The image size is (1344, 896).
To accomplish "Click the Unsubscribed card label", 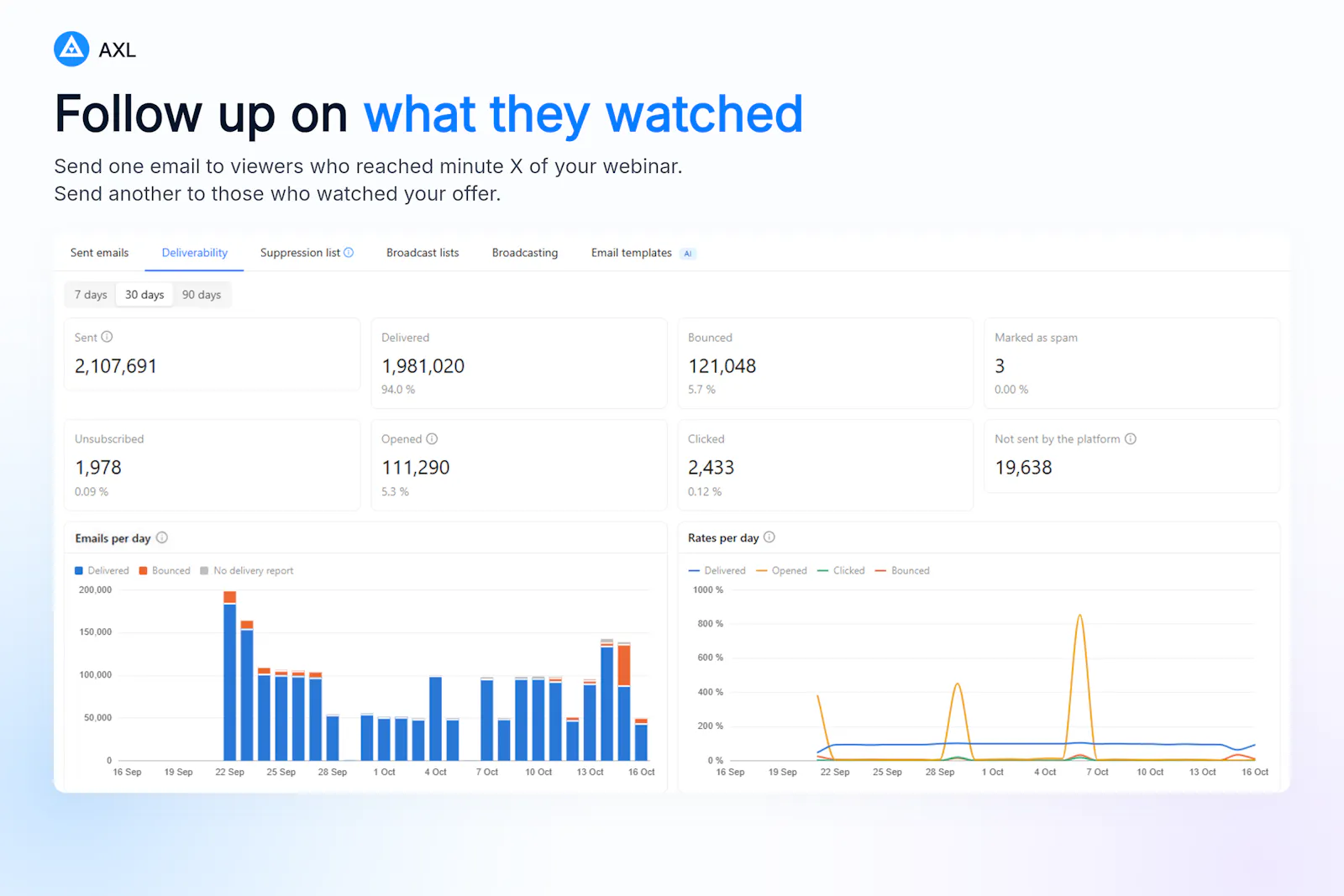I will [x=109, y=439].
